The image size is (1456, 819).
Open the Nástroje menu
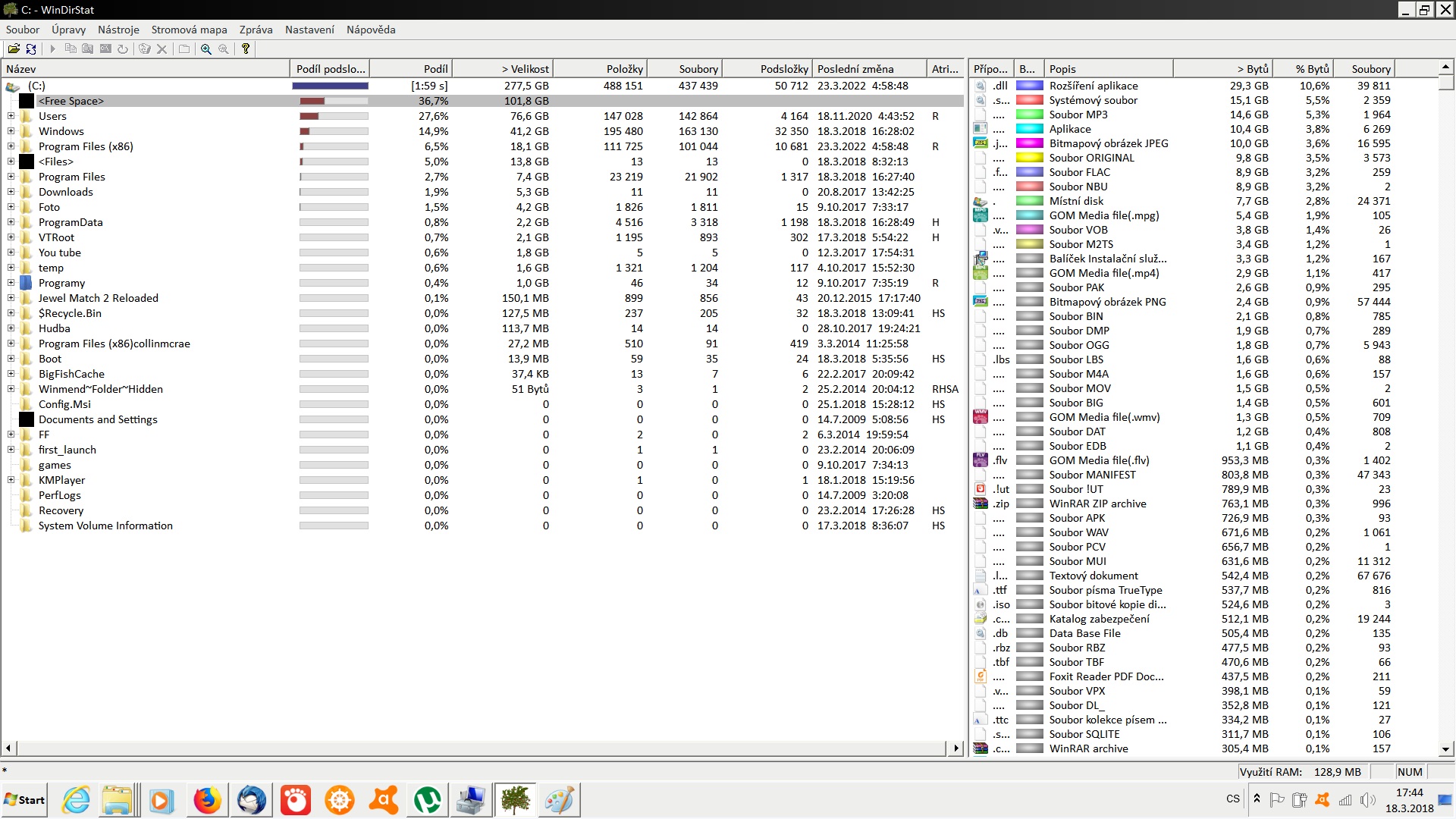(118, 30)
